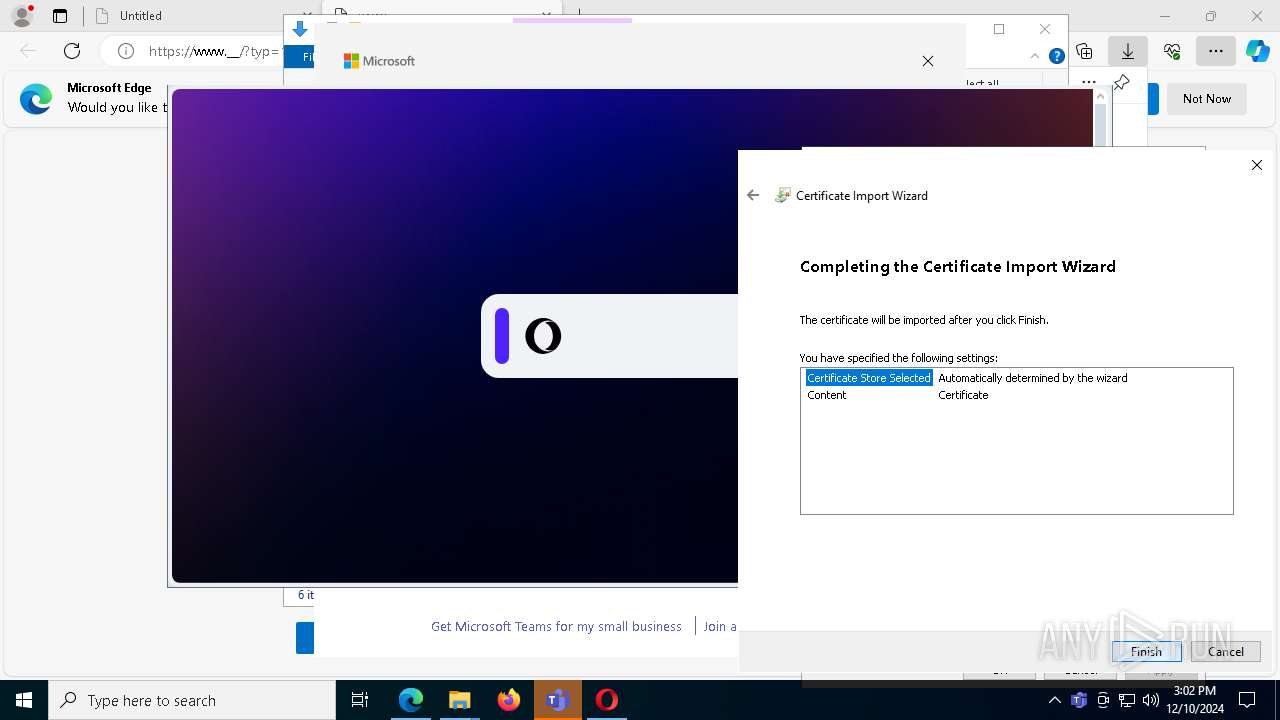Click Not Now in the Edge prompt
1280x720 pixels.
[x=1207, y=98]
